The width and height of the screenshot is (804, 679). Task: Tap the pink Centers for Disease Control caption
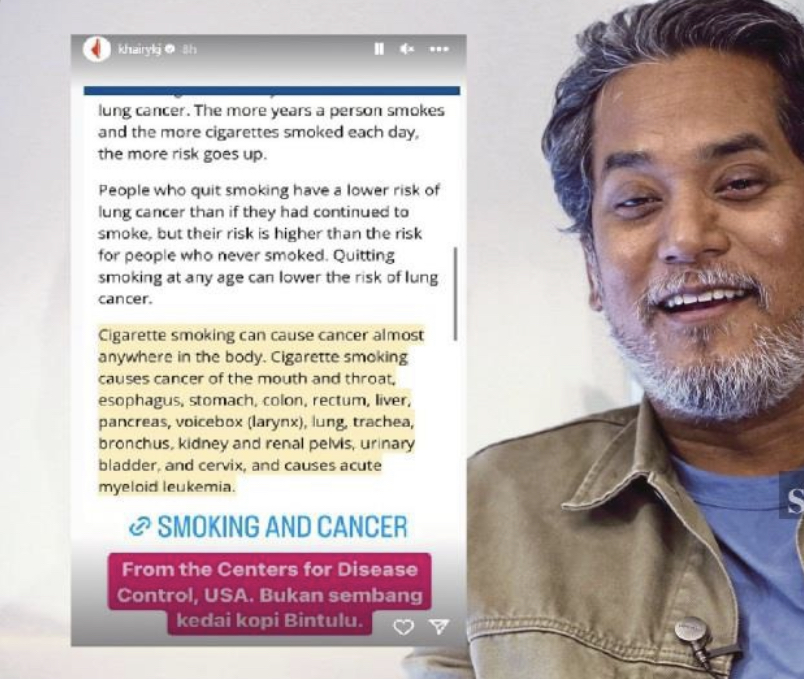(269, 594)
